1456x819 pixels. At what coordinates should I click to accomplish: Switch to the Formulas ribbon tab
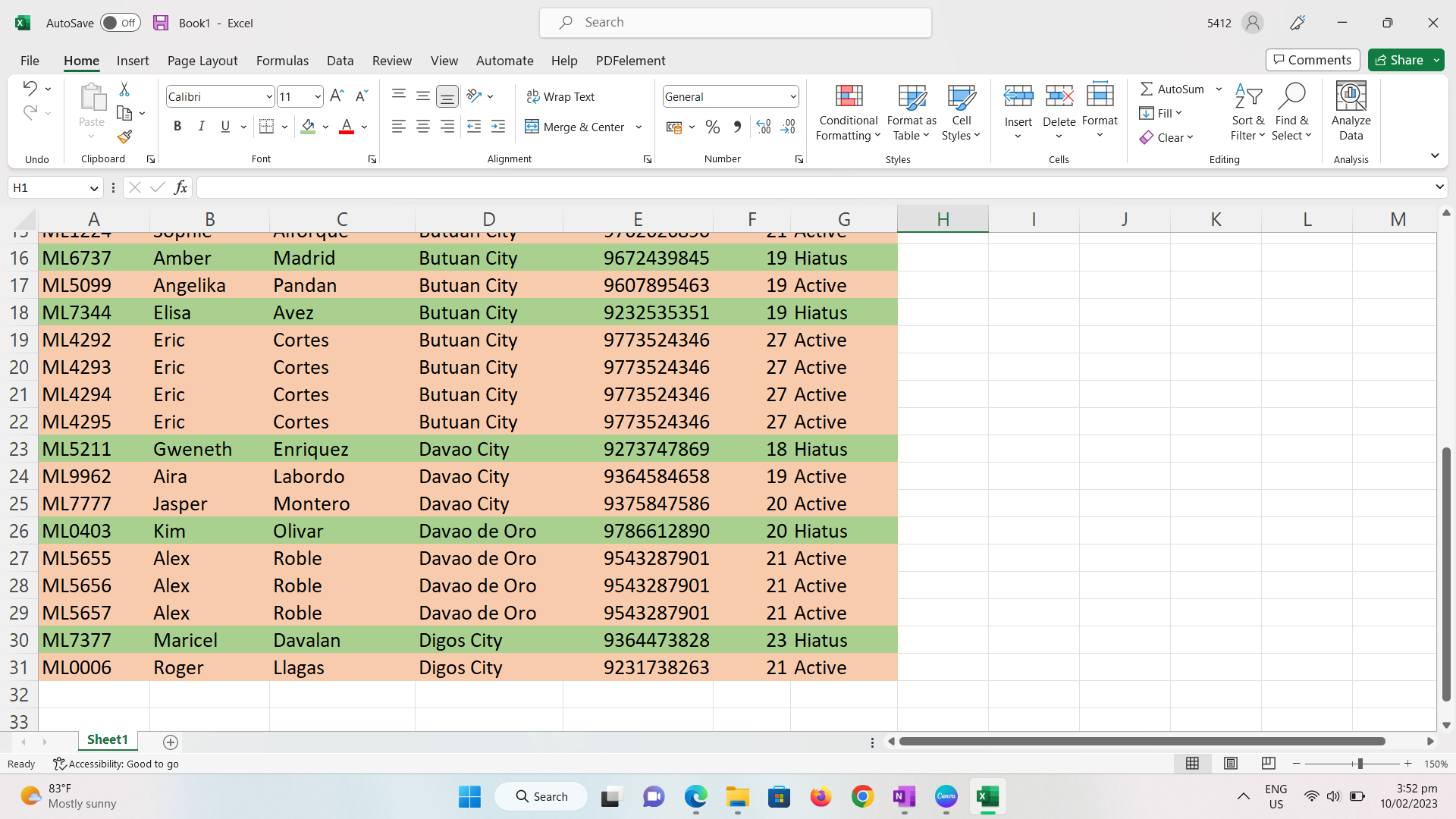282,61
